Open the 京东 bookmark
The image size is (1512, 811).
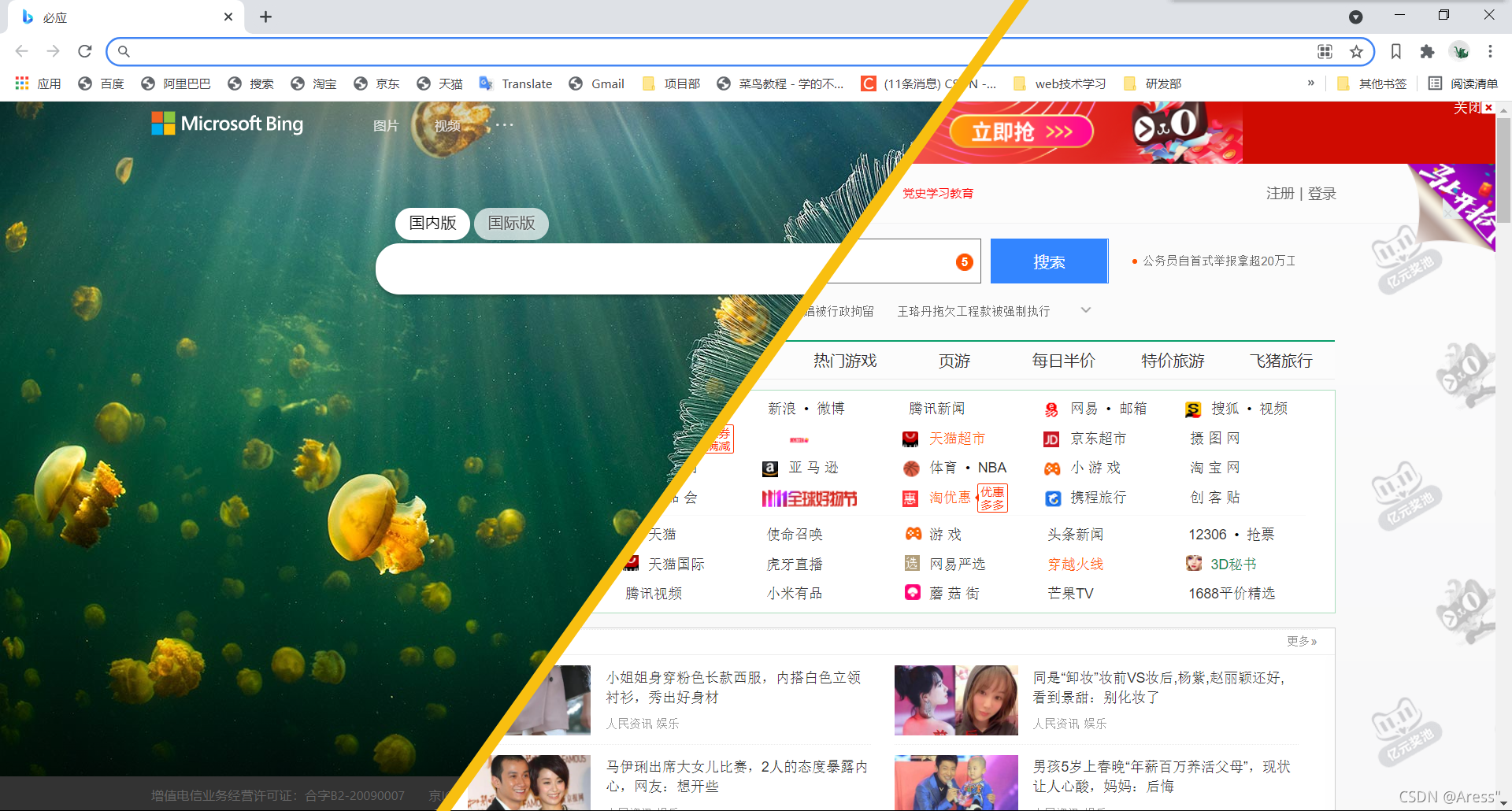[376, 83]
